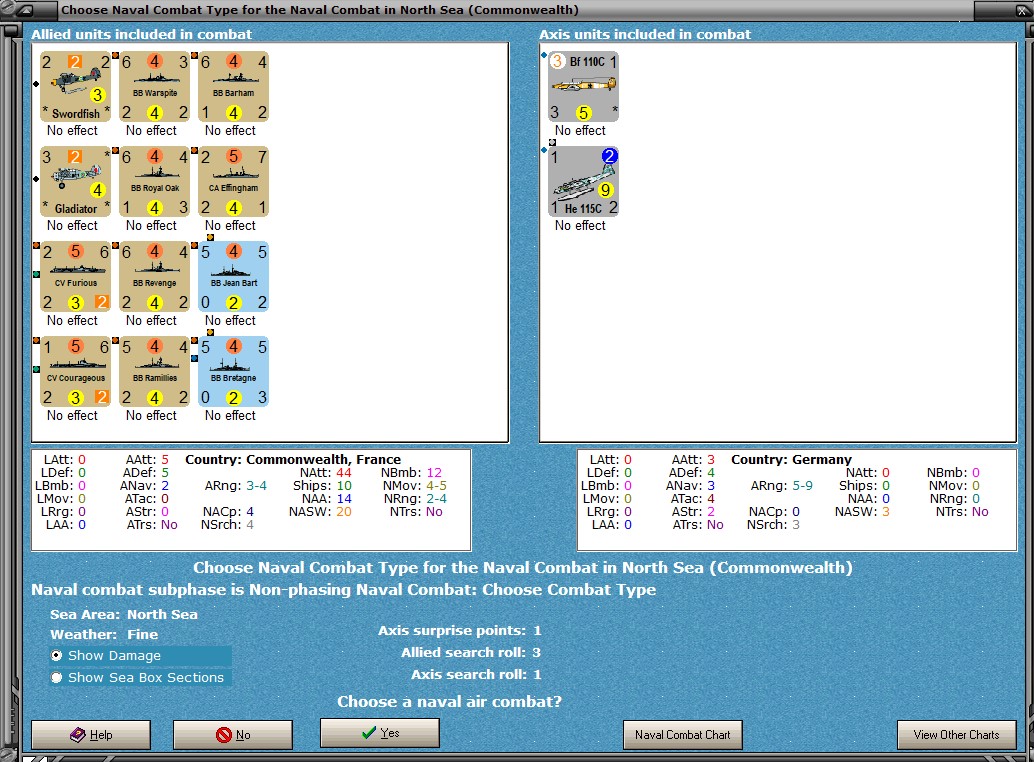Click the BB Warspite battleship counter
Screen dimensions: 1034x762
pyautogui.click(x=154, y=87)
